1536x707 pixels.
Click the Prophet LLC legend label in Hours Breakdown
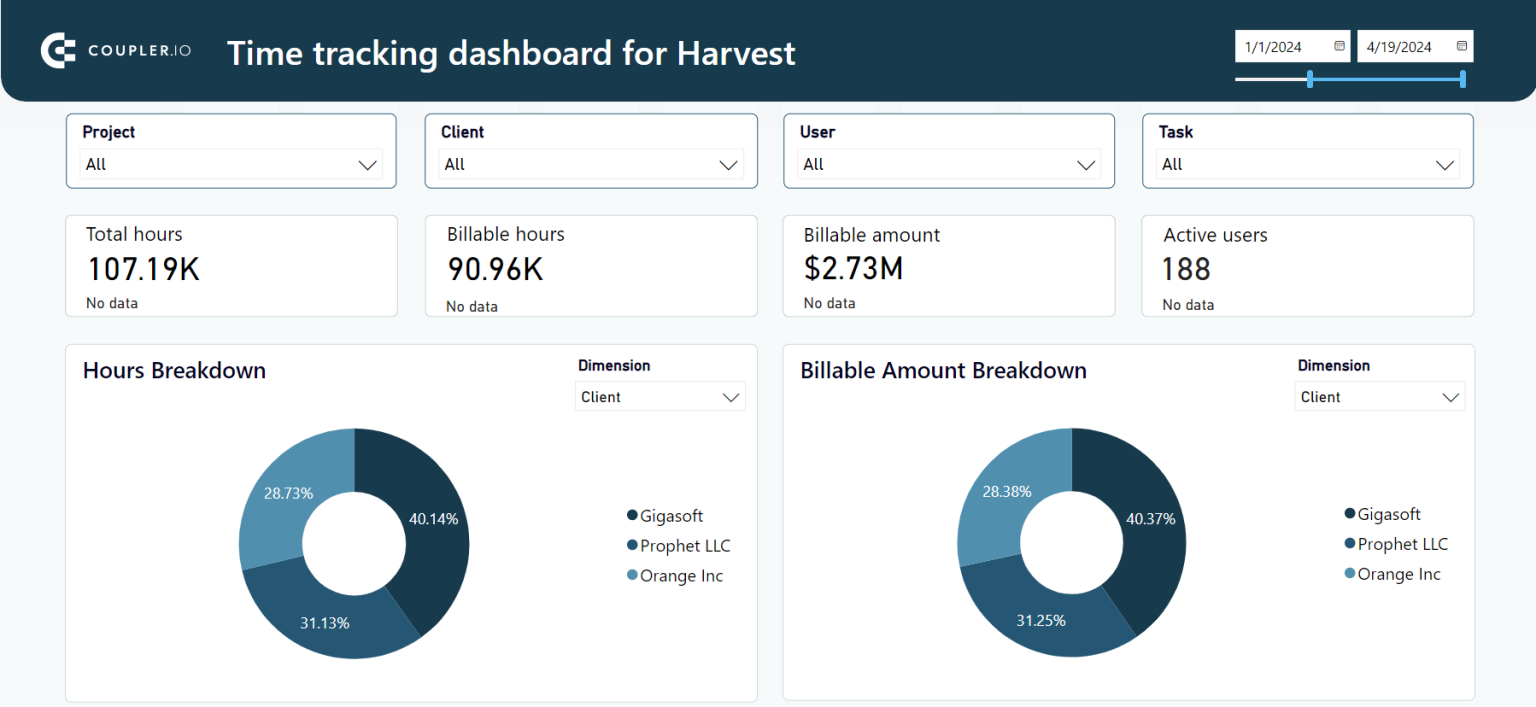coord(686,546)
